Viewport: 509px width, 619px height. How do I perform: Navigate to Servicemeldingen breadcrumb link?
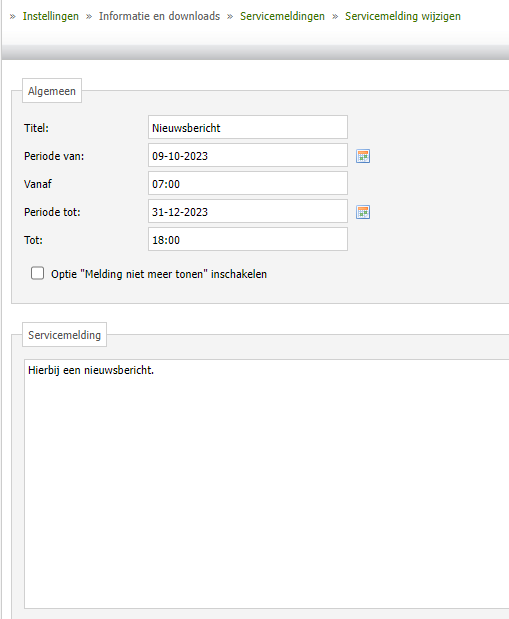tap(282, 16)
